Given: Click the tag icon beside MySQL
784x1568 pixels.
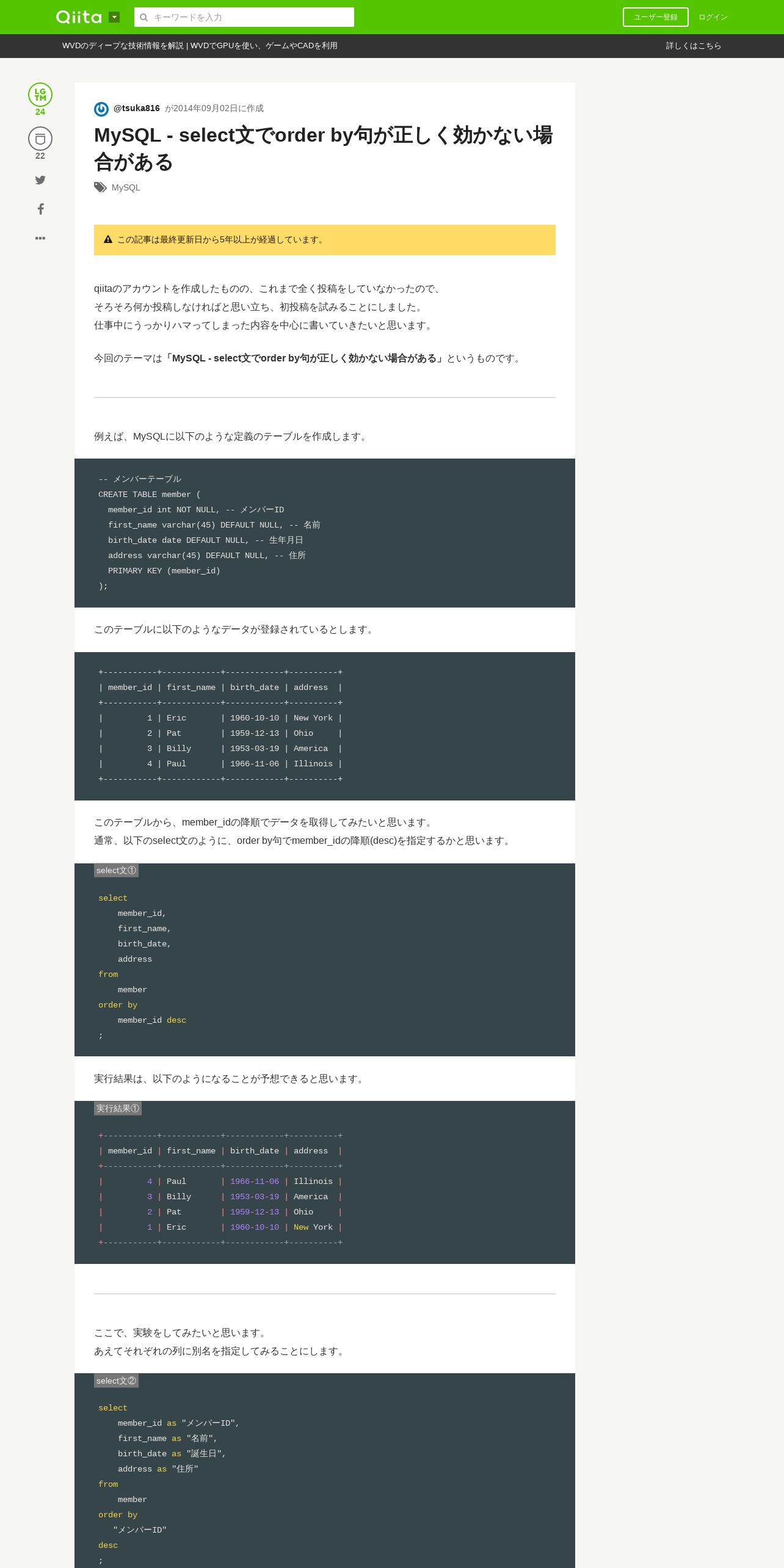Looking at the screenshot, I should tap(100, 187).
